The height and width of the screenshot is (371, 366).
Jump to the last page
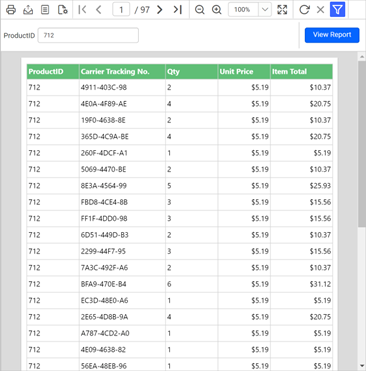pos(177,10)
